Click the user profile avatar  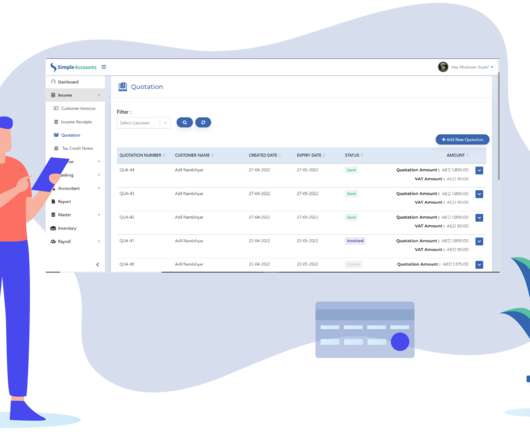point(443,67)
